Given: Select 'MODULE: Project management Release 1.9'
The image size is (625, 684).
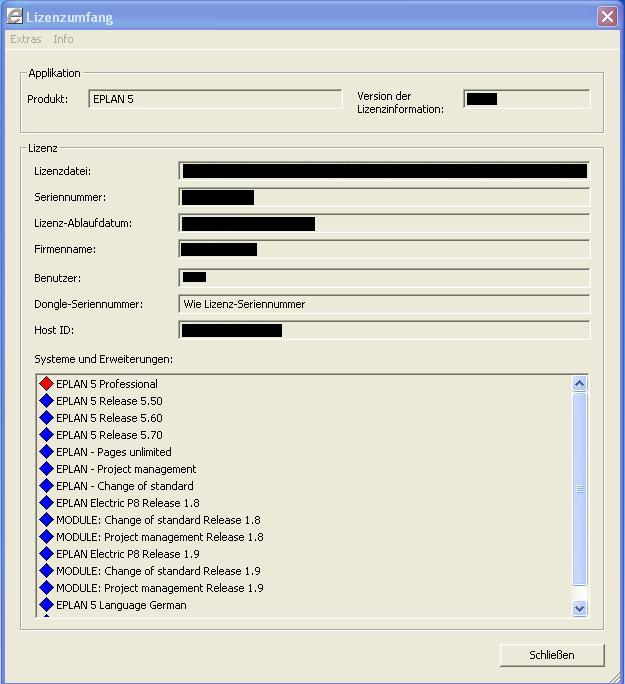Looking at the screenshot, I should [x=160, y=588].
